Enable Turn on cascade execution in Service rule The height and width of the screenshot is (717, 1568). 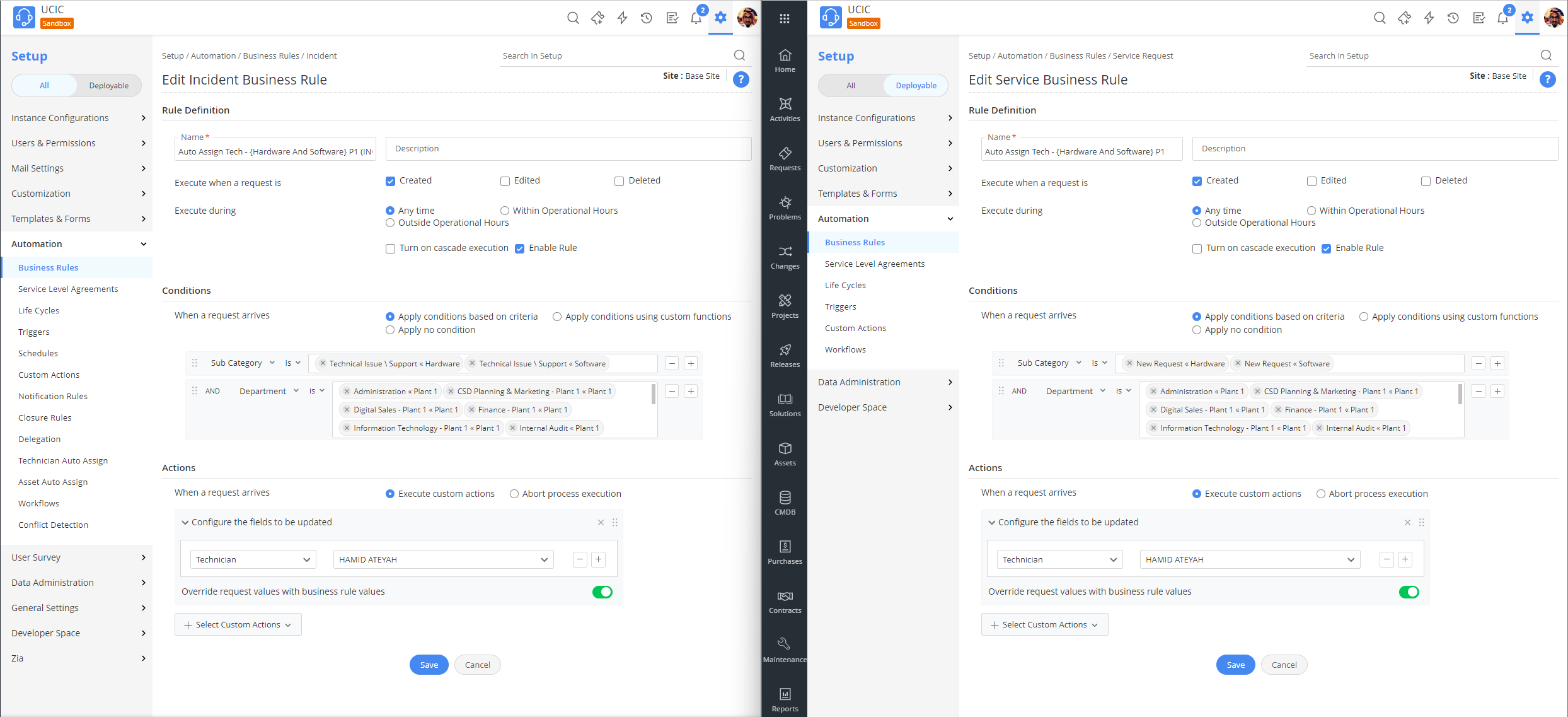coord(1197,248)
